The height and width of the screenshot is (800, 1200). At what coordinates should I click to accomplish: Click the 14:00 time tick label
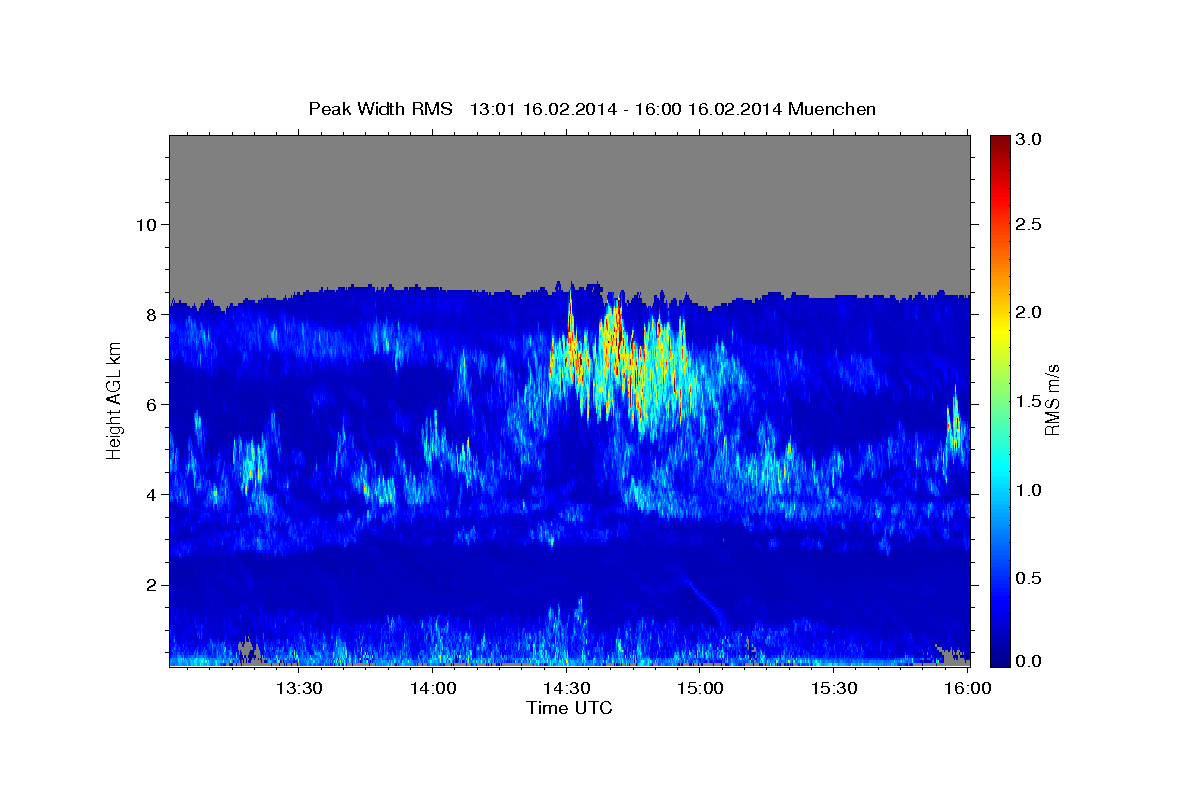pos(433,688)
